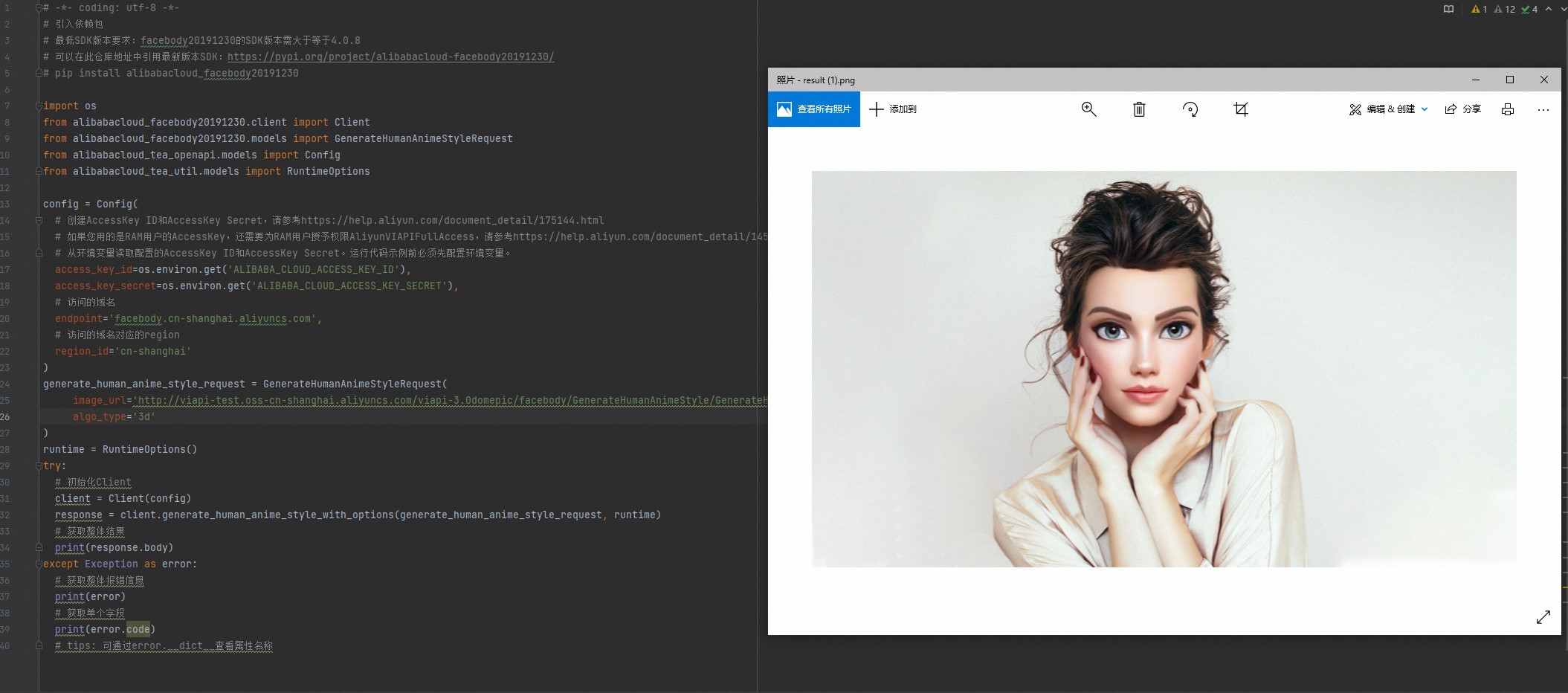Click 'ALIBABA_CLOUD_ACCESS_KEY_ID' string
The image size is (1568, 693).
click(314, 269)
